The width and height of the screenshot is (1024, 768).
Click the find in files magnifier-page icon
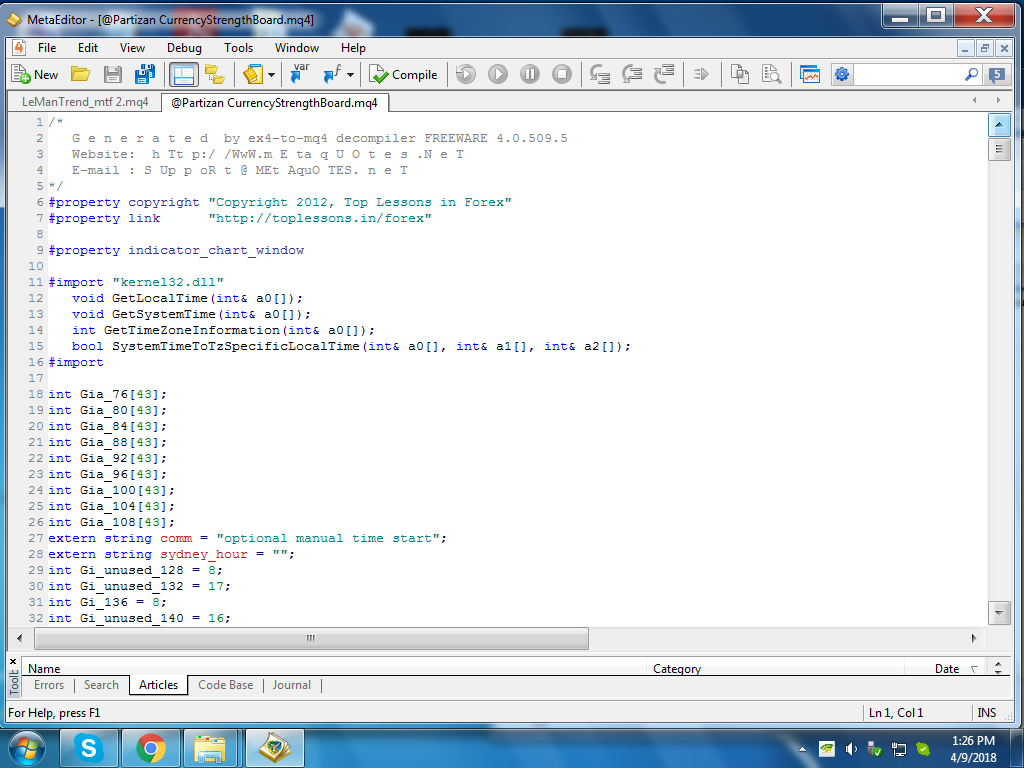click(771, 74)
